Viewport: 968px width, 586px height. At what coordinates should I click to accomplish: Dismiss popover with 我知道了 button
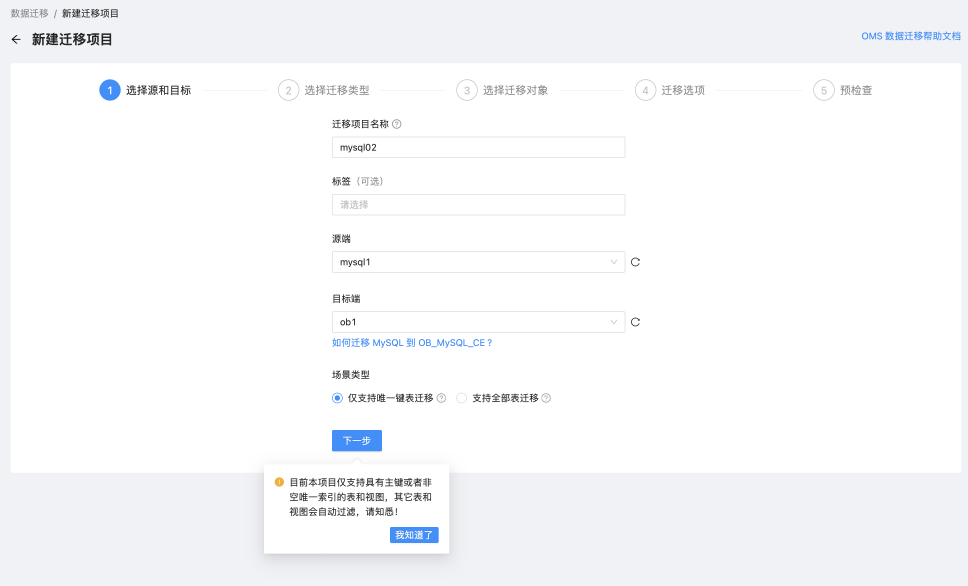pos(414,535)
